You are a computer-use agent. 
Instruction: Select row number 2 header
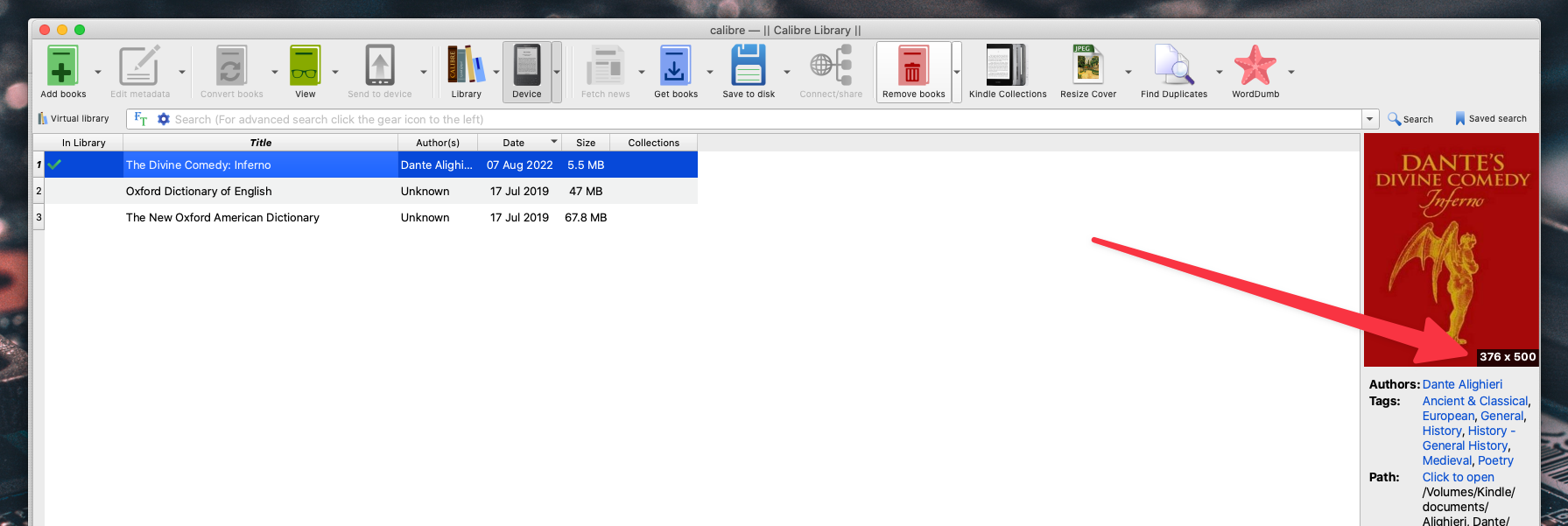click(39, 191)
